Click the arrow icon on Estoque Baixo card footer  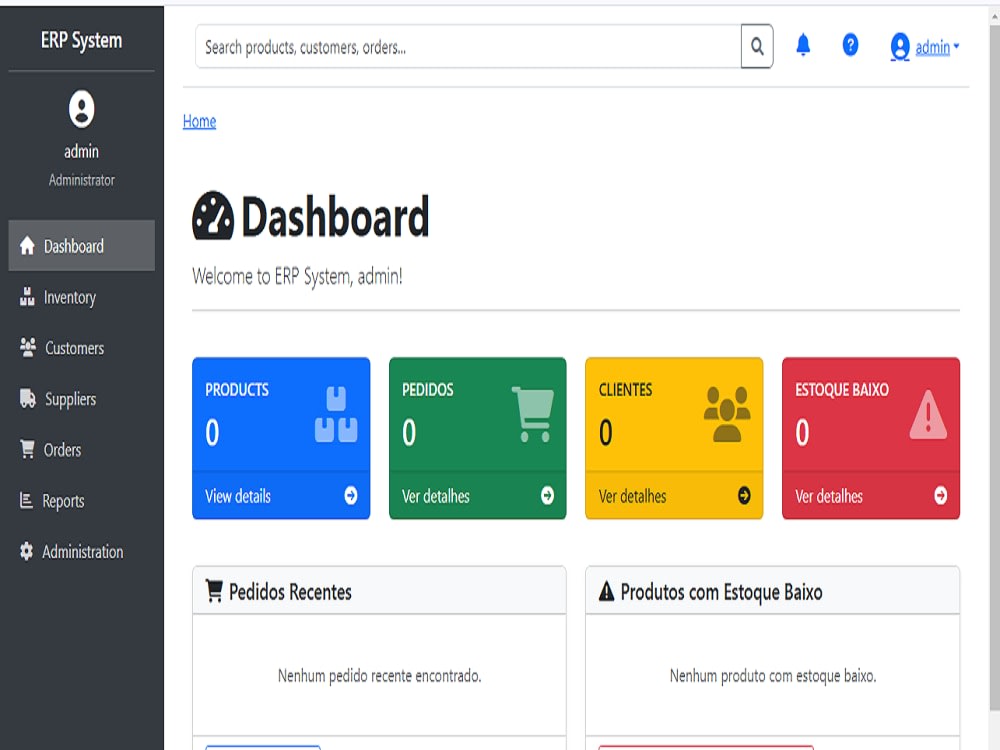[x=941, y=496]
